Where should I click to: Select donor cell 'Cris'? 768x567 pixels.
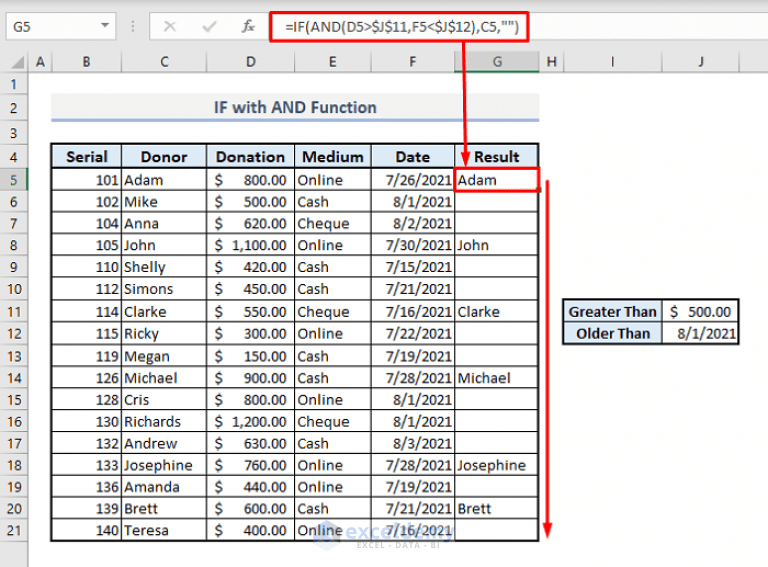pyautogui.click(x=164, y=400)
